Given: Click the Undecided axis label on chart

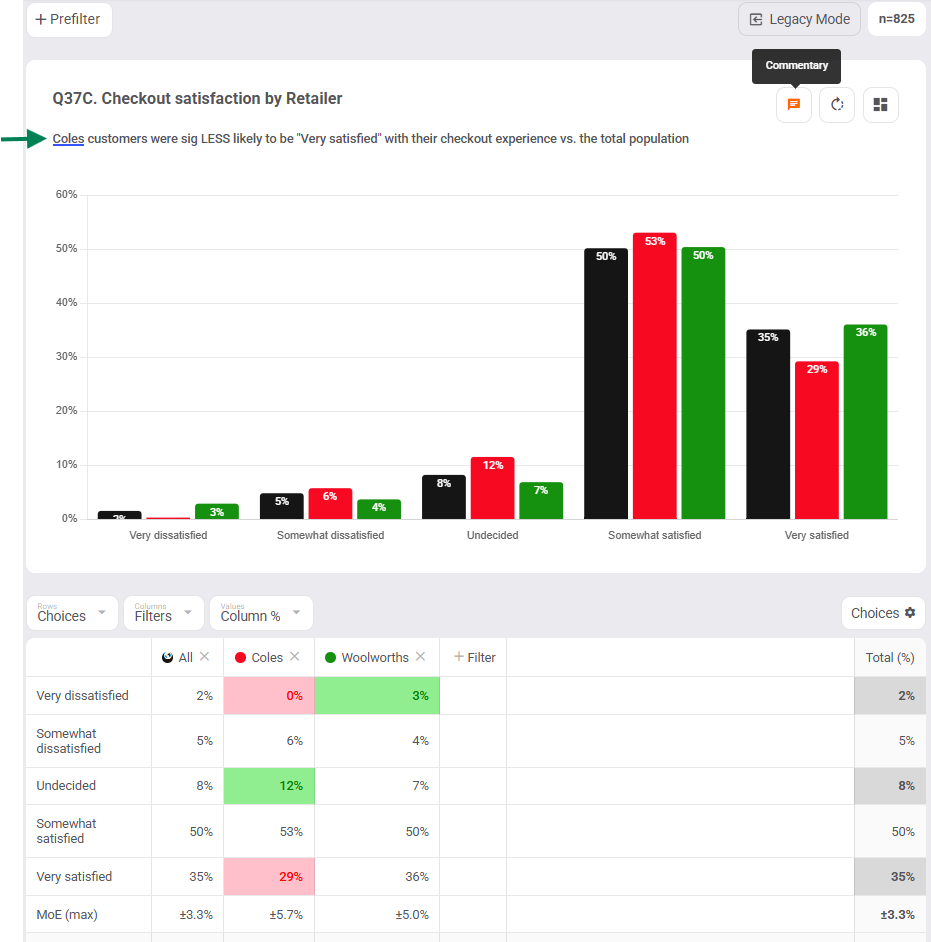Looking at the screenshot, I should click(493, 535).
